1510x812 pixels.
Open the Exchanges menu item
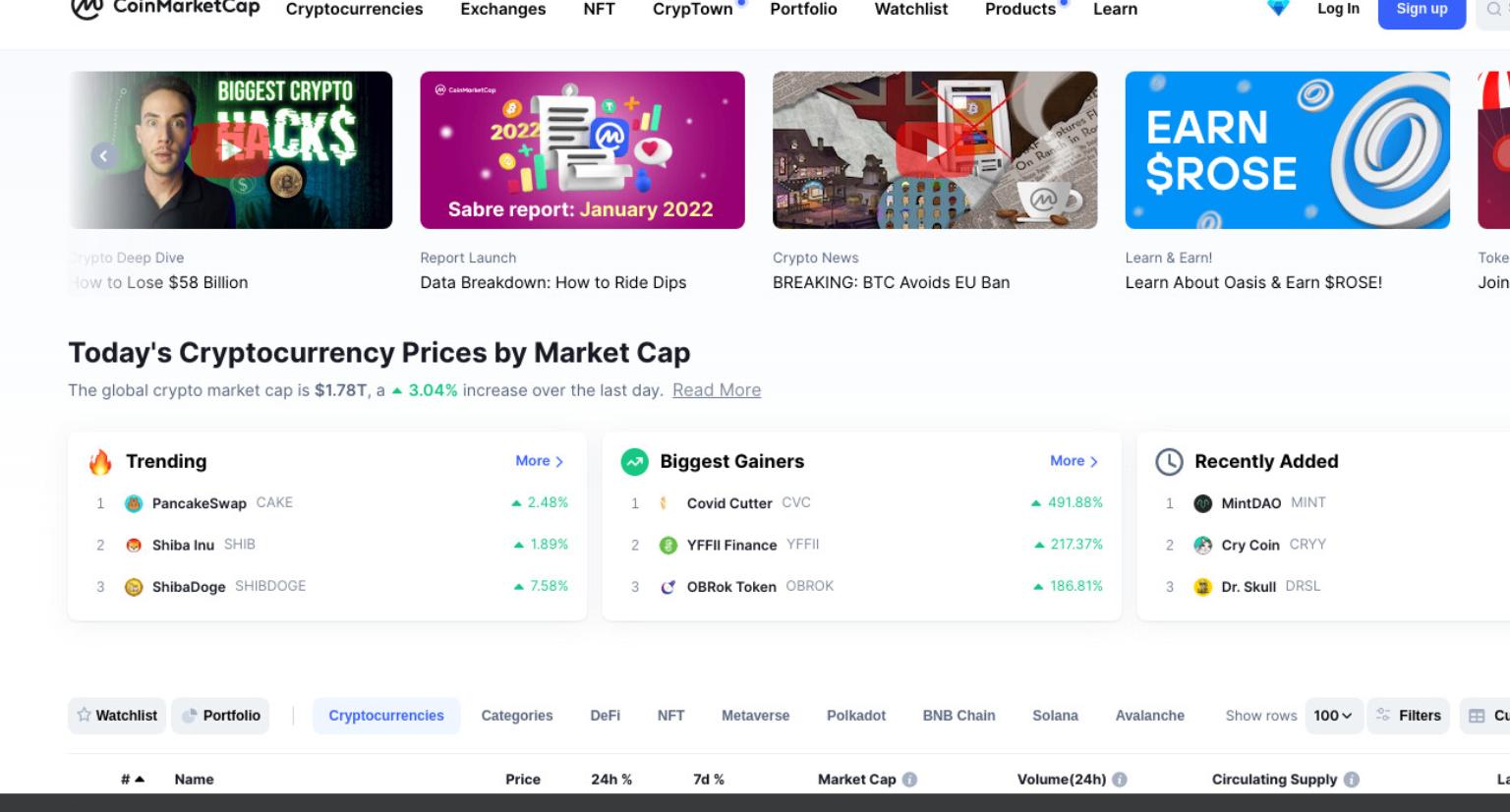click(503, 9)
